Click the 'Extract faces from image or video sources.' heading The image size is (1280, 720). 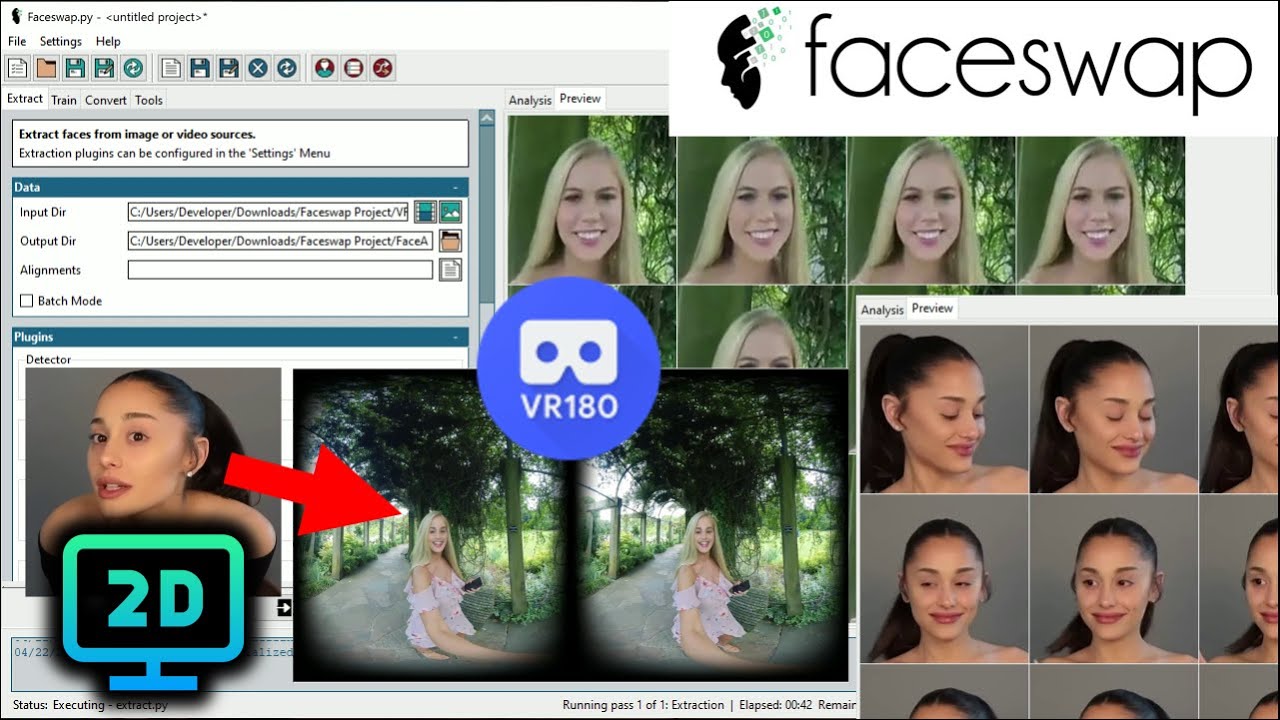137,134
